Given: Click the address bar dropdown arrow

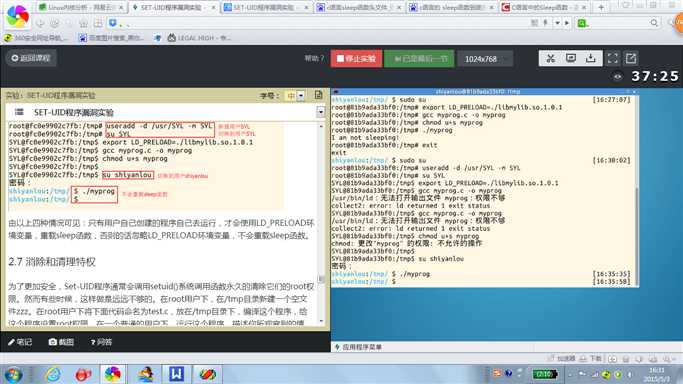Looking at the screenshot, I should pos(557,23).
